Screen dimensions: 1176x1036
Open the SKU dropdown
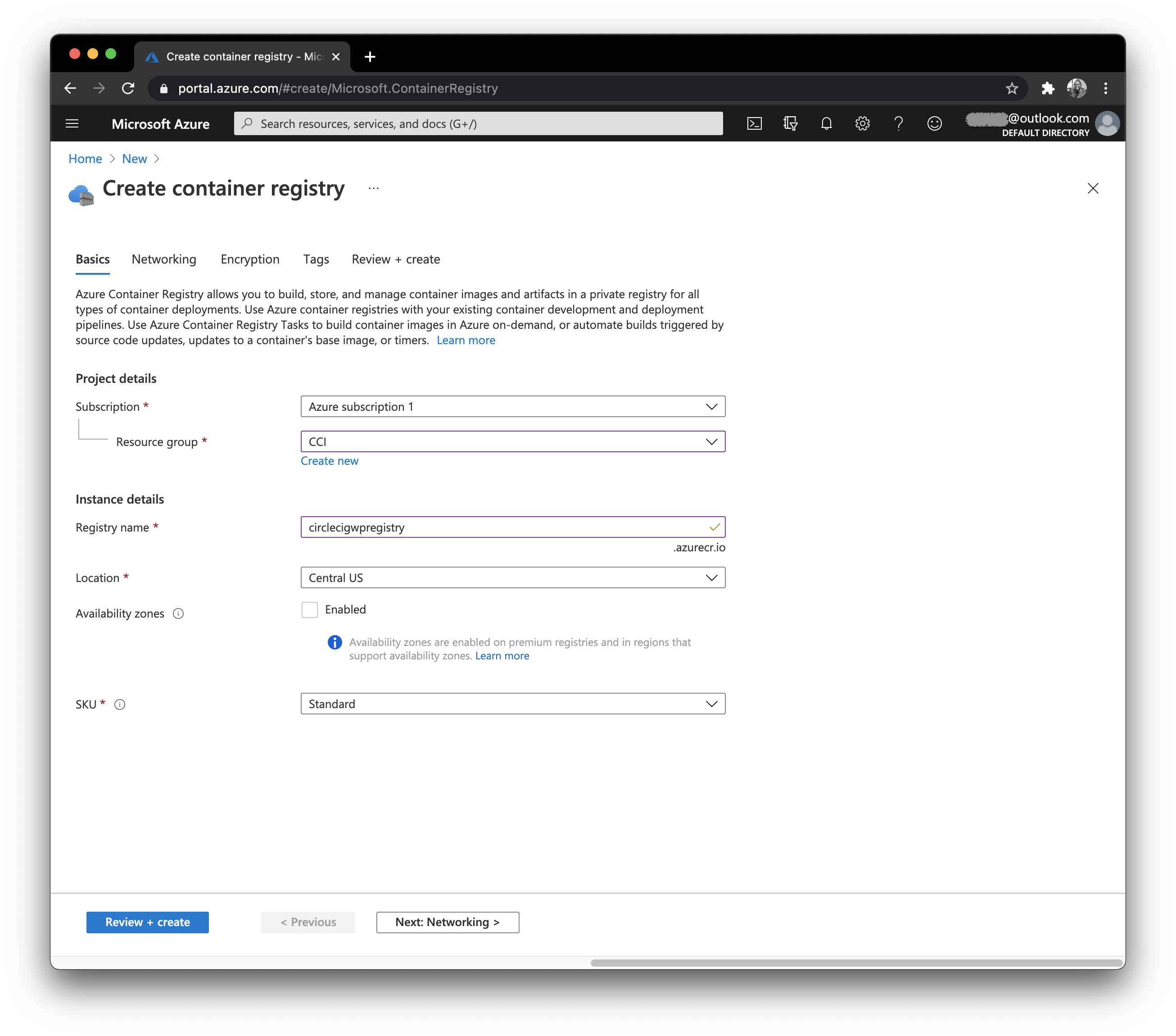click(513, 703)
